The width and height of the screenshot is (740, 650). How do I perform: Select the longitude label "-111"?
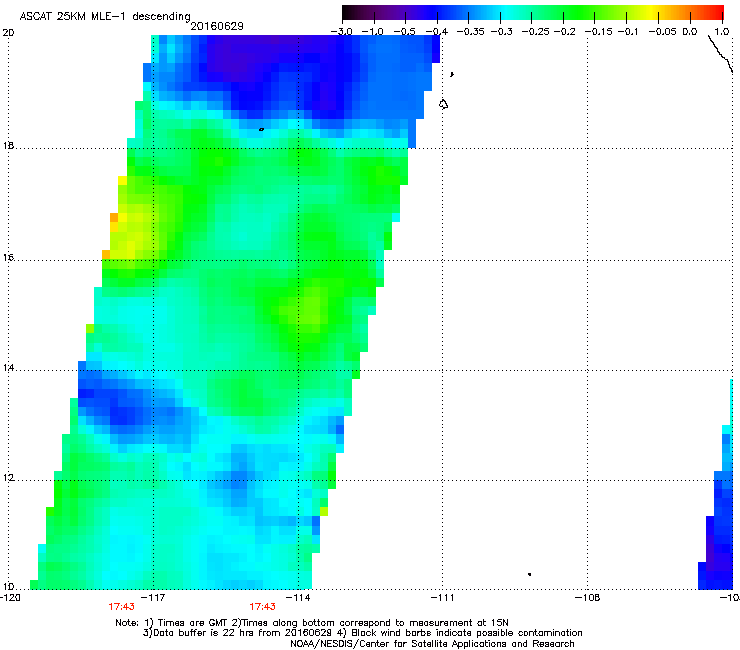[442, 598]
